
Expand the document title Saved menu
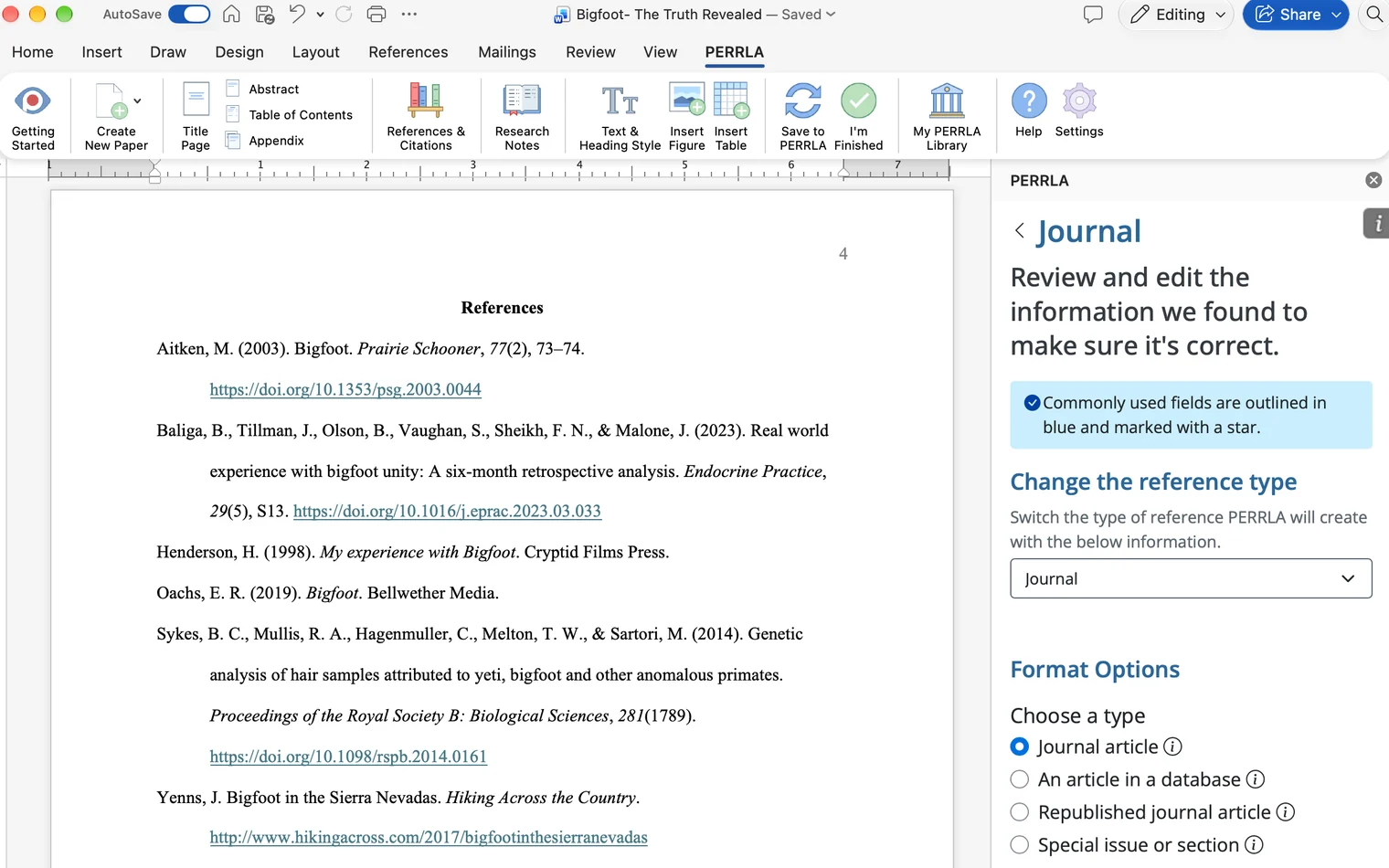point(831,15)
